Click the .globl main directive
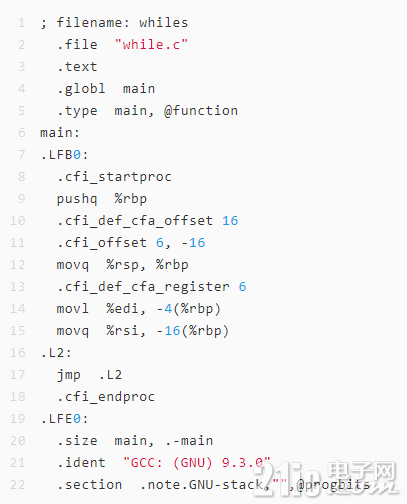Screen dimensions: 407x504 click(106, 89)
